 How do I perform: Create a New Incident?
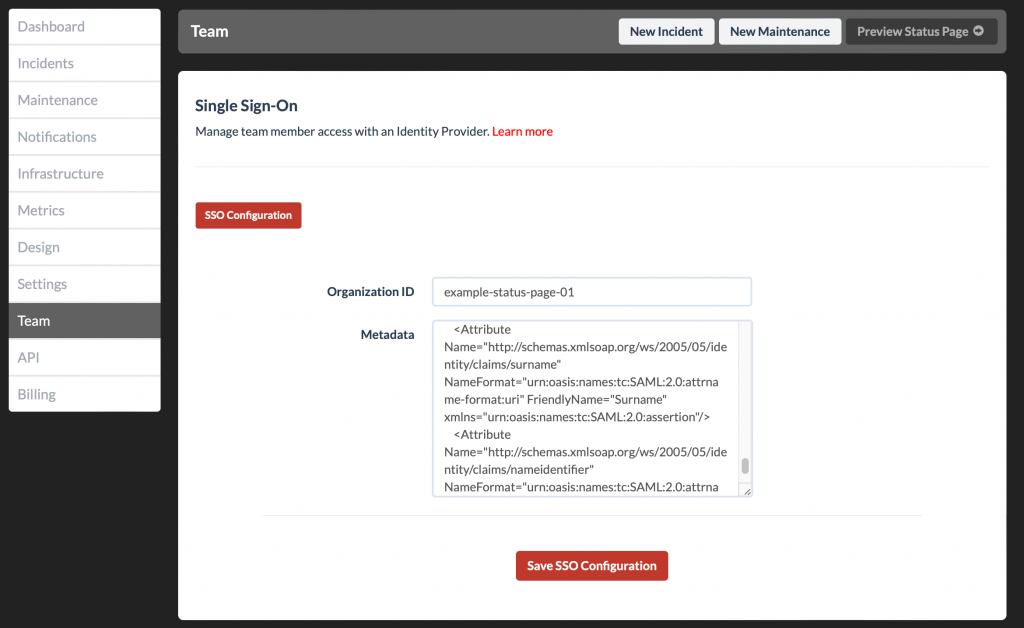[x=666, y=31]
